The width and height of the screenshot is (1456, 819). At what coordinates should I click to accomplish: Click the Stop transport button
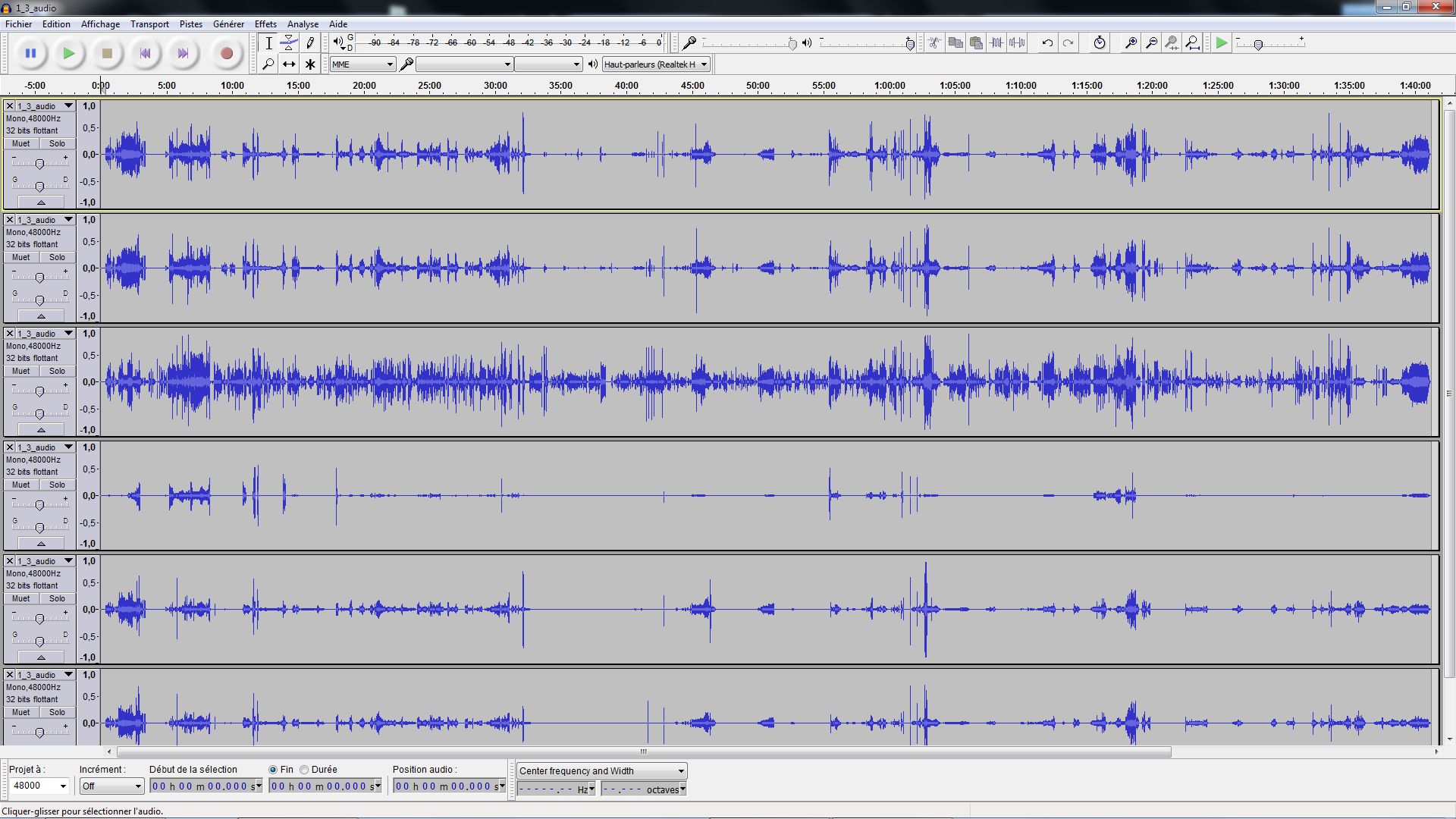[107, 53]
